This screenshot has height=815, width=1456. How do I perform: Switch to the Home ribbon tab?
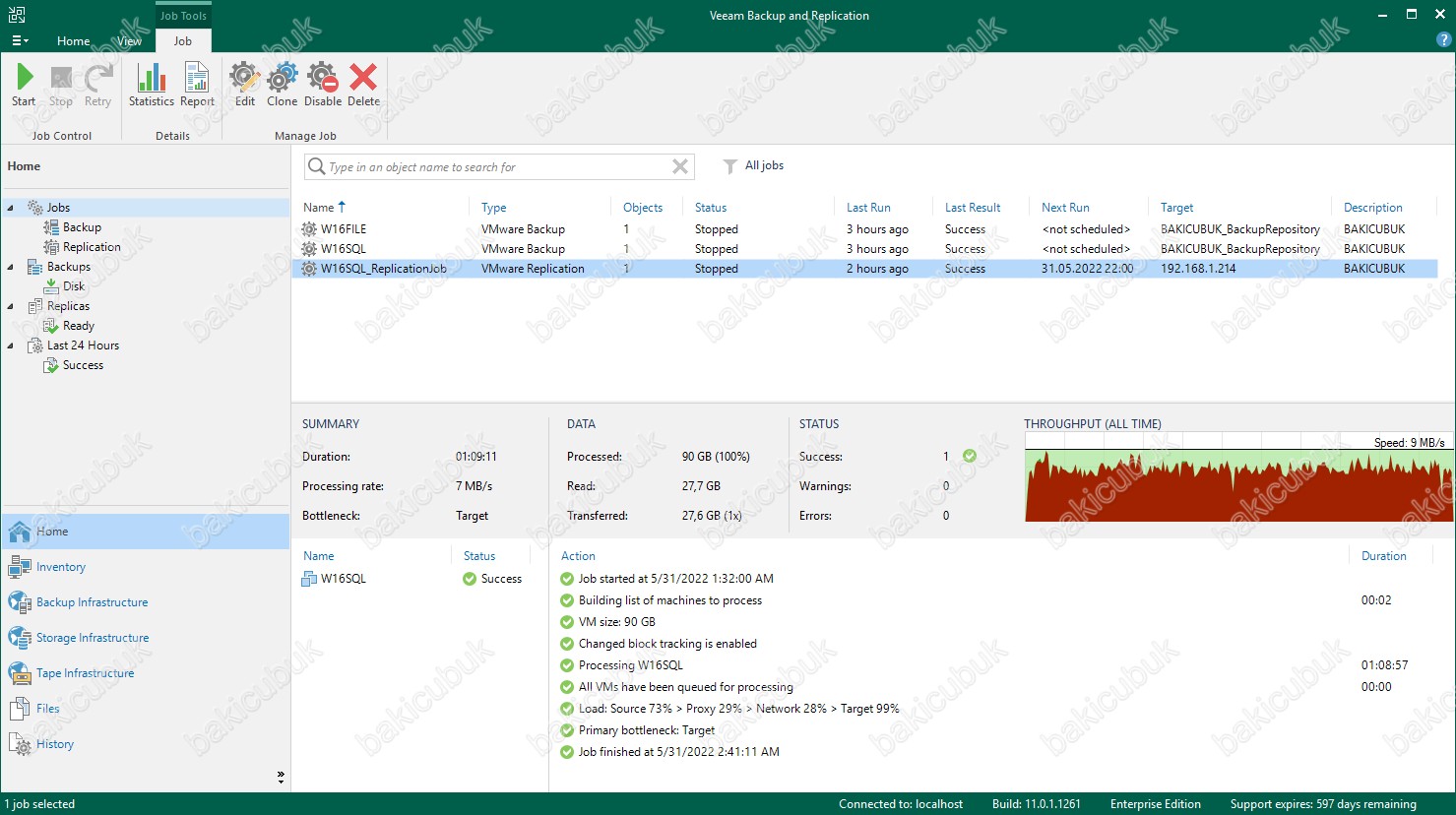(73, 41)
